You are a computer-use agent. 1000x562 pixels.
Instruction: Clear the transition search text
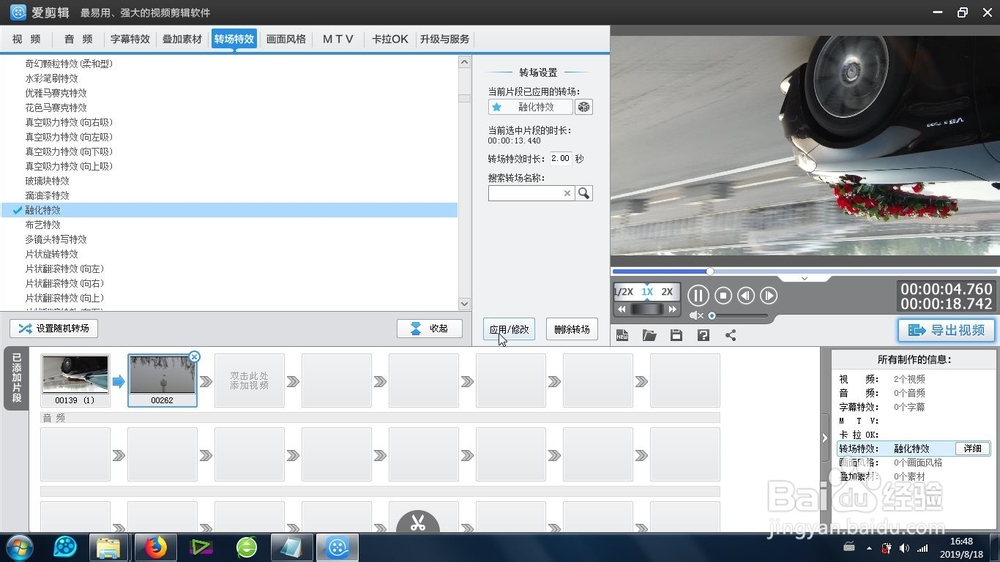click(x=567, y=193)
